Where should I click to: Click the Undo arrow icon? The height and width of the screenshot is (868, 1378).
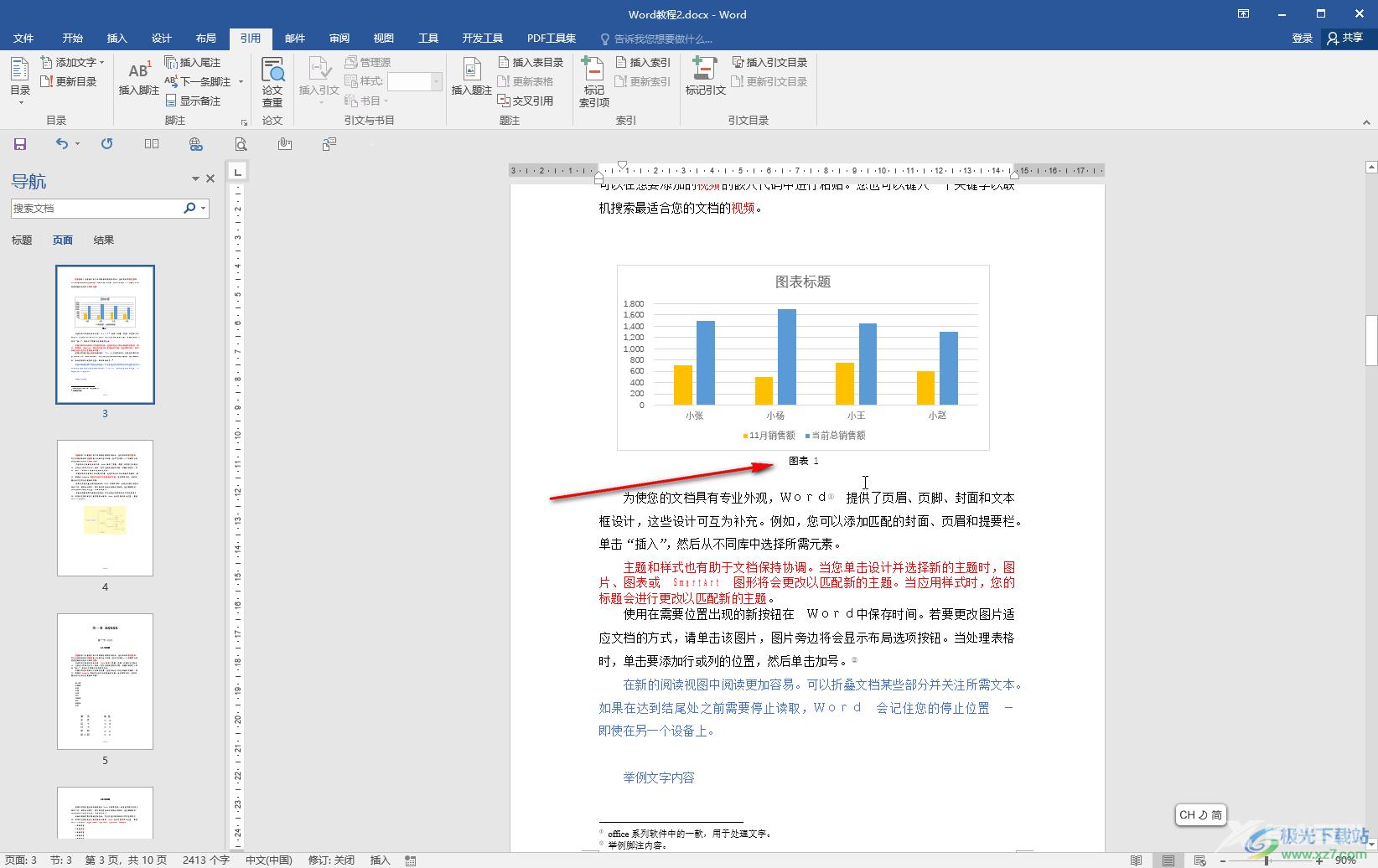click(x=61, y=144)
